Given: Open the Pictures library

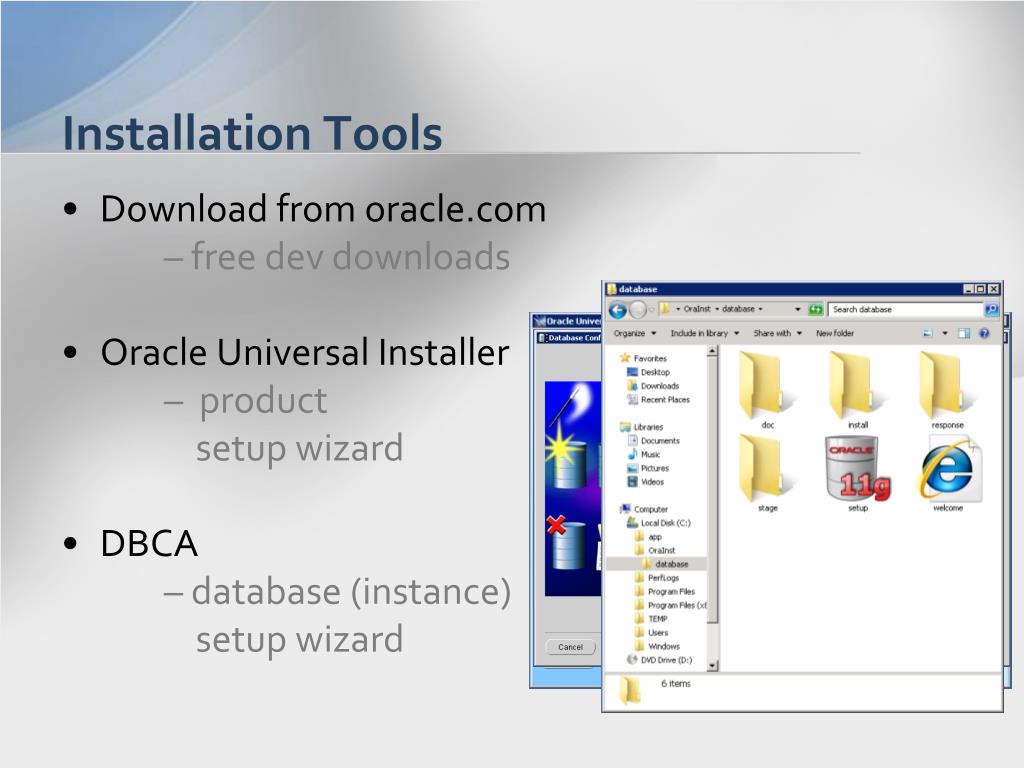Looking at the screenshot, I should (648, 468).
